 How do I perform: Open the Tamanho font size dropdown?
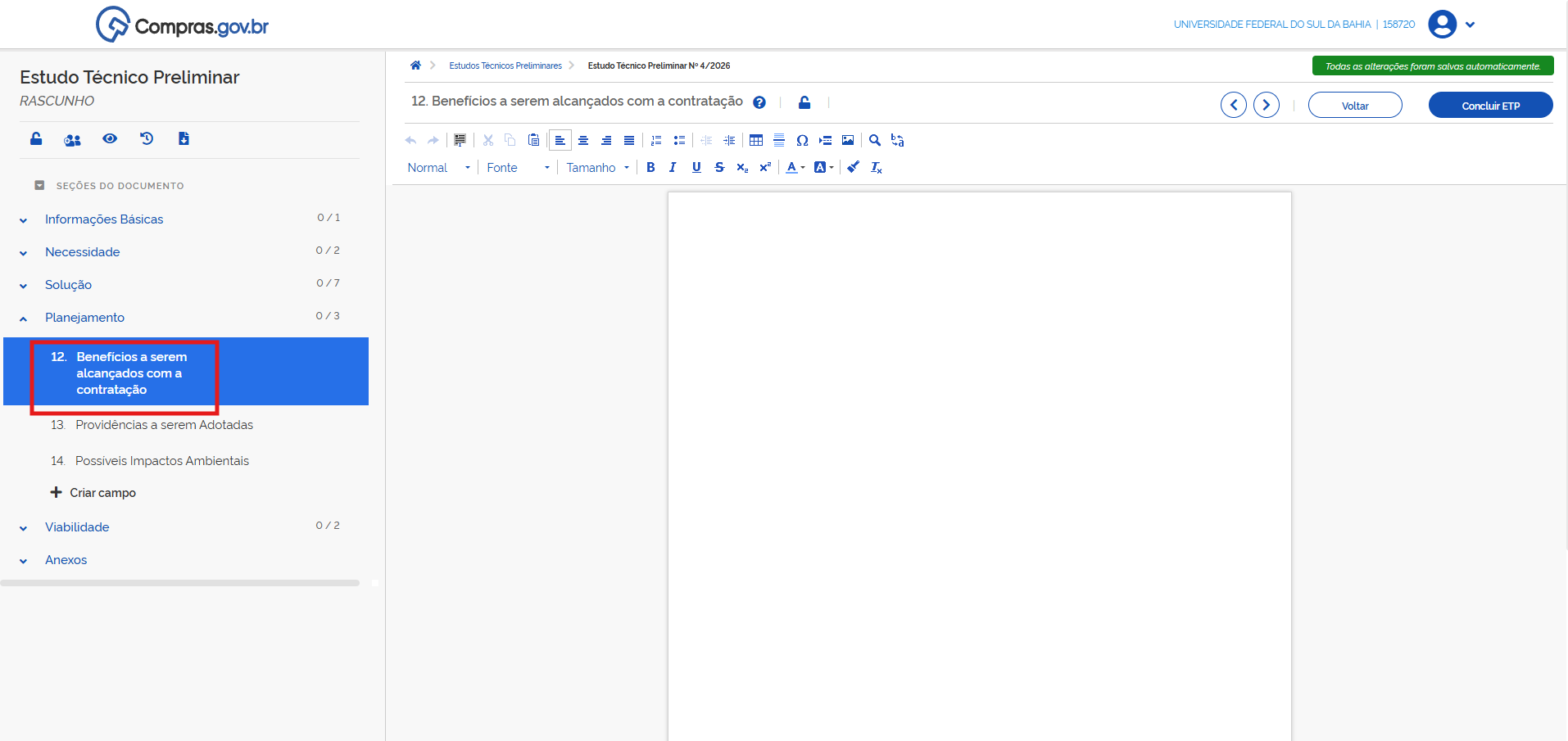point(597,167)
